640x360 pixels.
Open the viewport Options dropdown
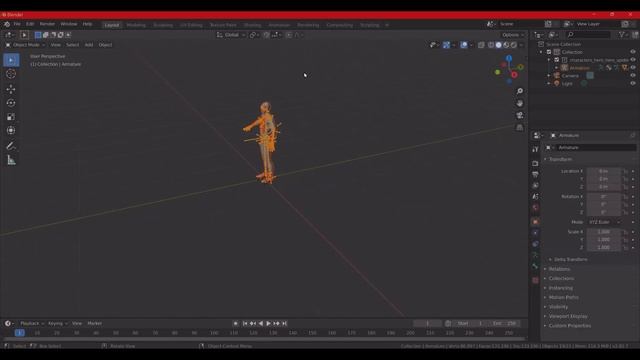pyautogui.click(x=513, y=35)
